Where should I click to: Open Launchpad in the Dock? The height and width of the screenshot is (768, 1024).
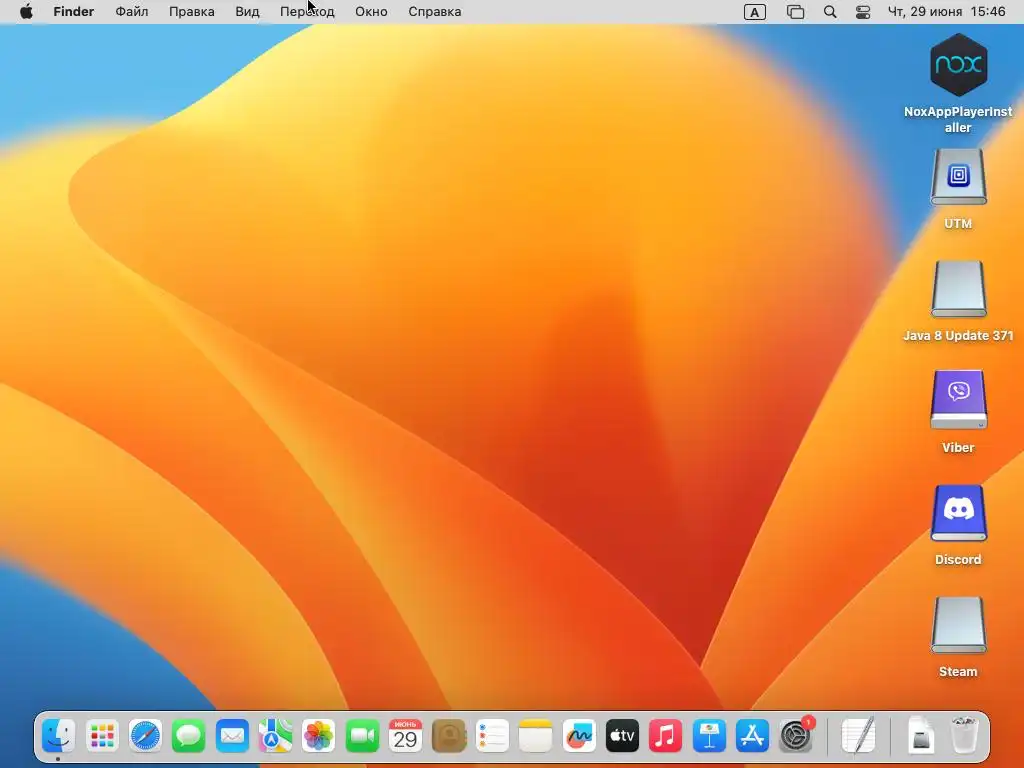coord(102,737)
